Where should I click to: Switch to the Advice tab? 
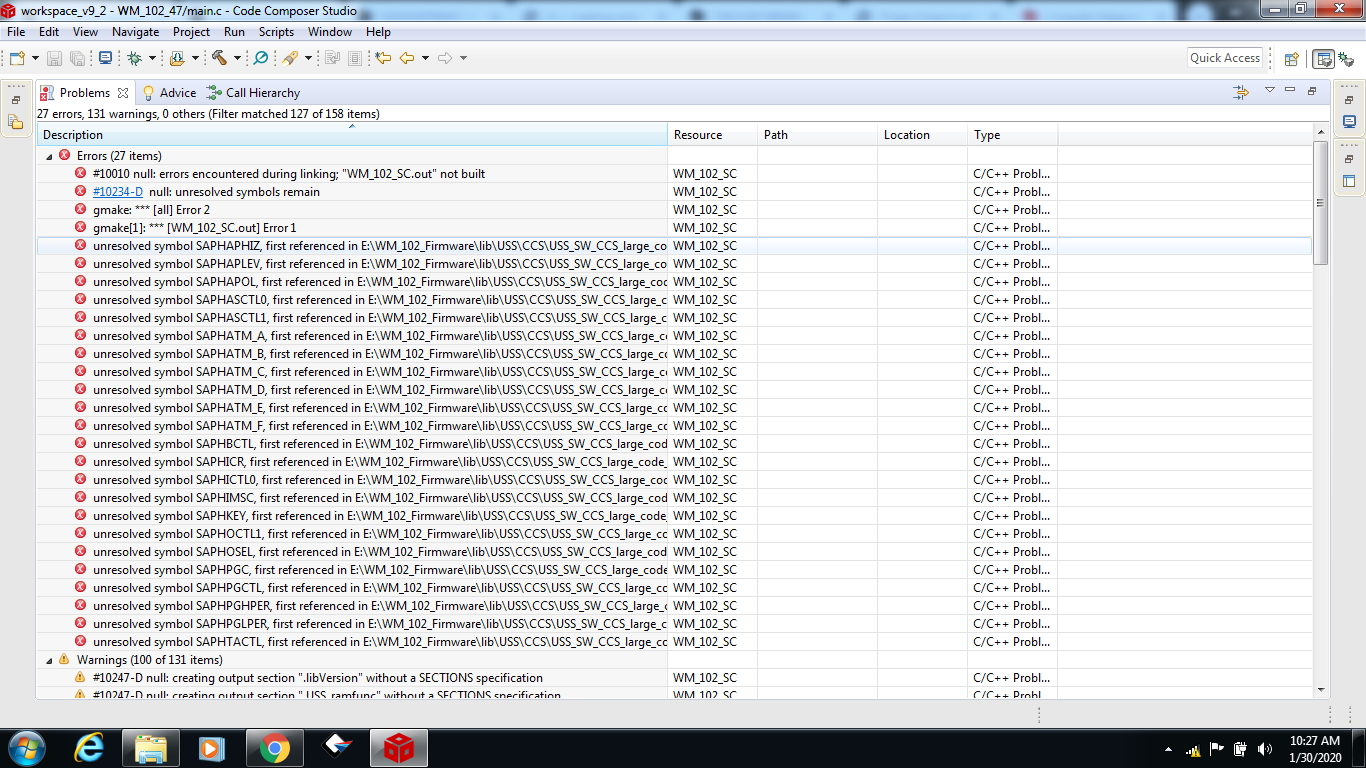178,92
